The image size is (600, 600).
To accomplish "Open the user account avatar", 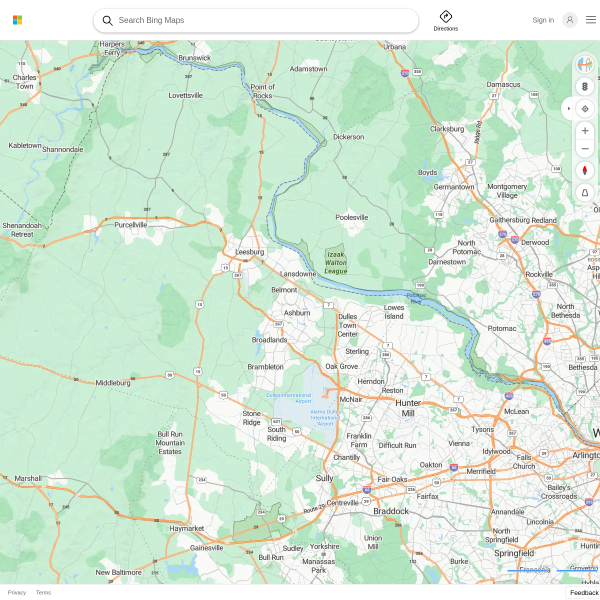I will pos(570,20).
